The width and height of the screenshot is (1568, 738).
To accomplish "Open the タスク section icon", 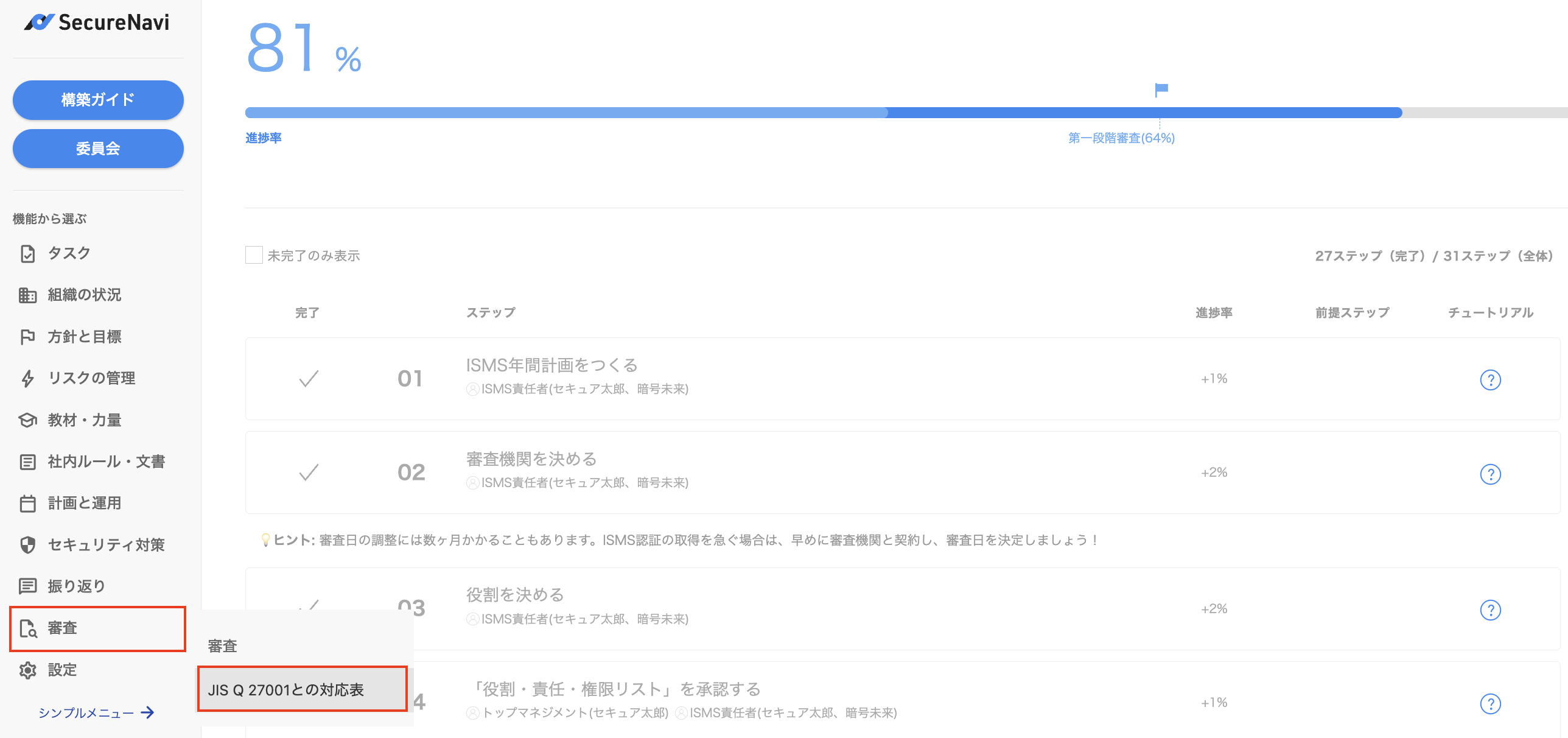I will point(28,253).
